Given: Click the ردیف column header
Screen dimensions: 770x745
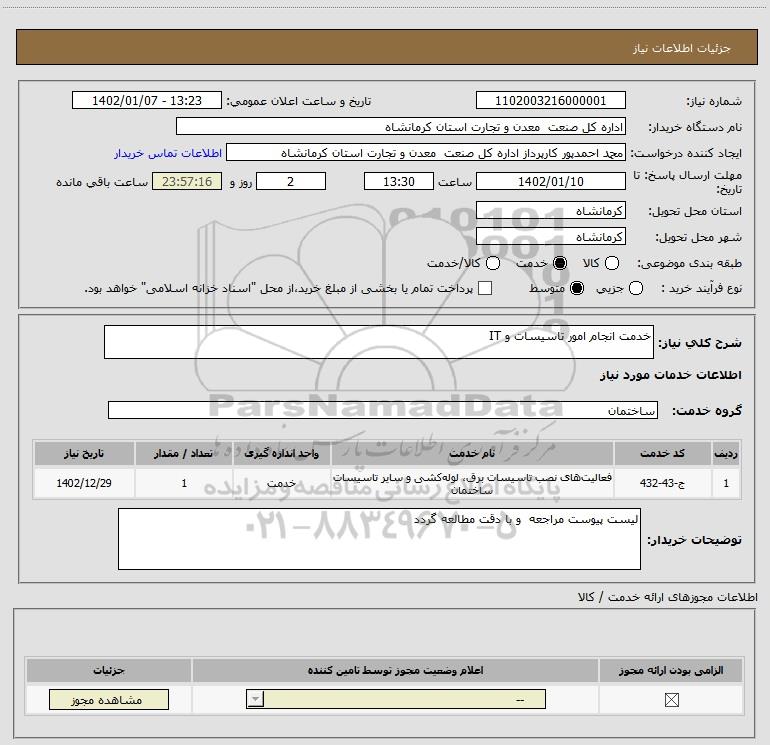Looking at the screenshot, I should [x=726, y=453].
